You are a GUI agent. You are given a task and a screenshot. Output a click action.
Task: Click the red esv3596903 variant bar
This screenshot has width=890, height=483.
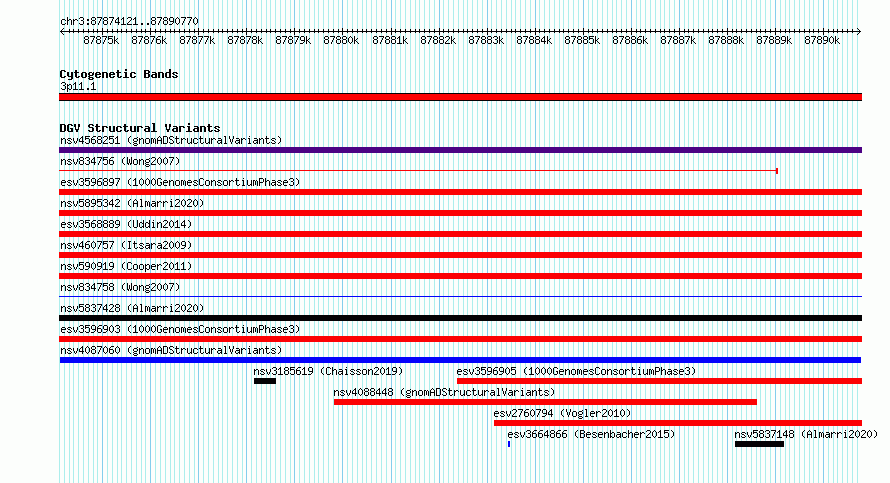[460, 339]
